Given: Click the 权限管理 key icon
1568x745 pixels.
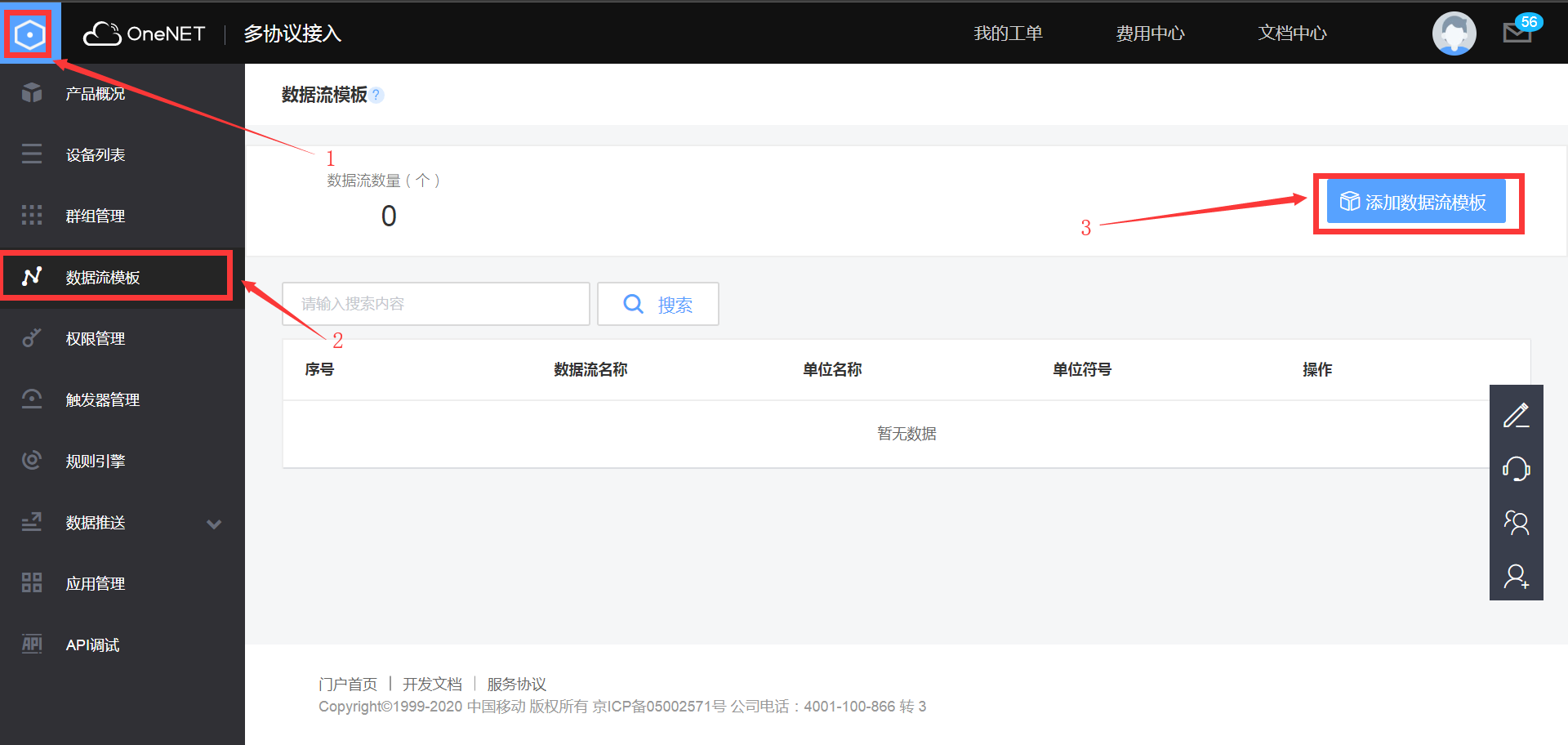Looking at the screenshot, I should click(32, 337).
